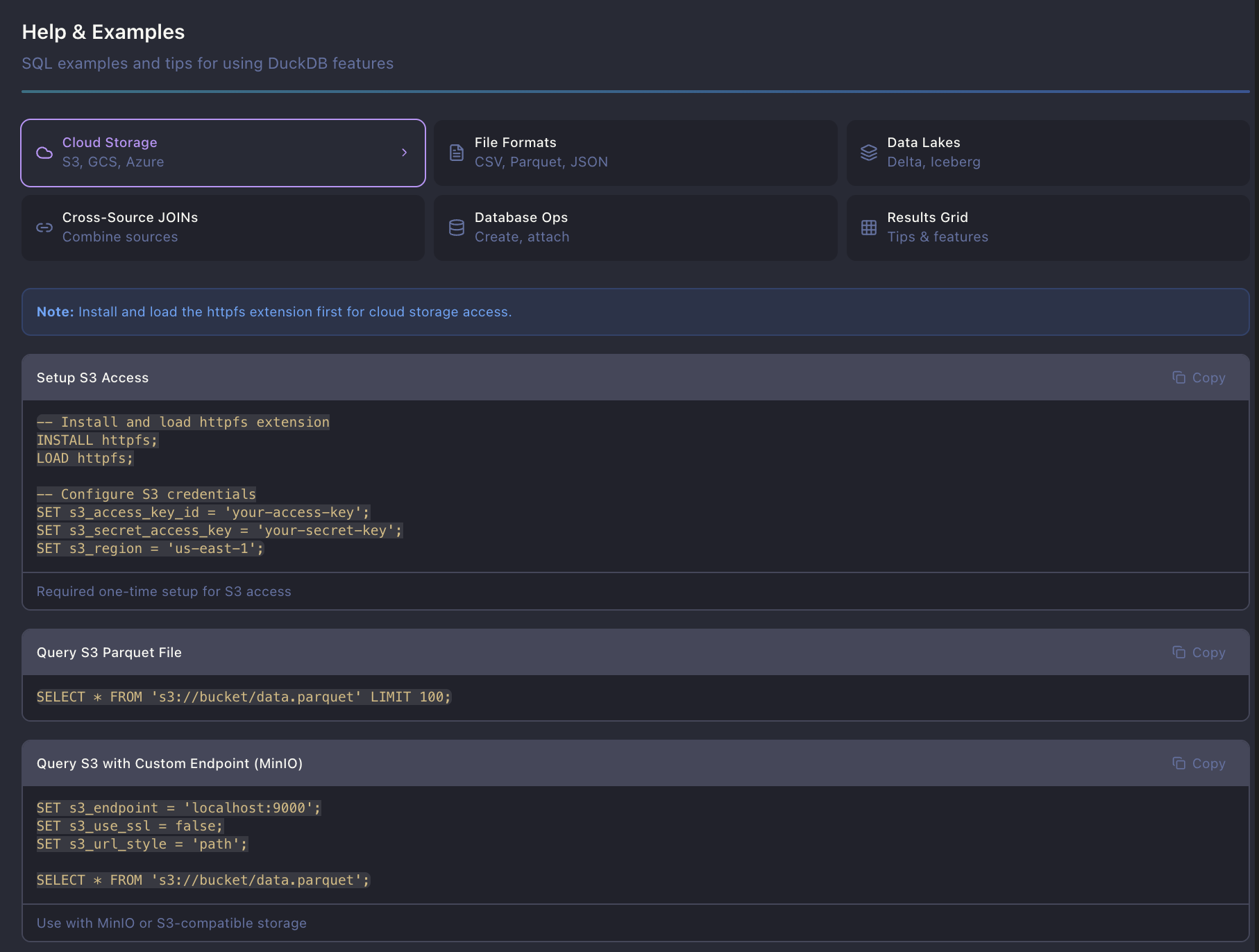The width and height of the screenshot is (1259, 952).
Task: Click 'Required one-time setup for S3 access' text
Action: (164, 591)
